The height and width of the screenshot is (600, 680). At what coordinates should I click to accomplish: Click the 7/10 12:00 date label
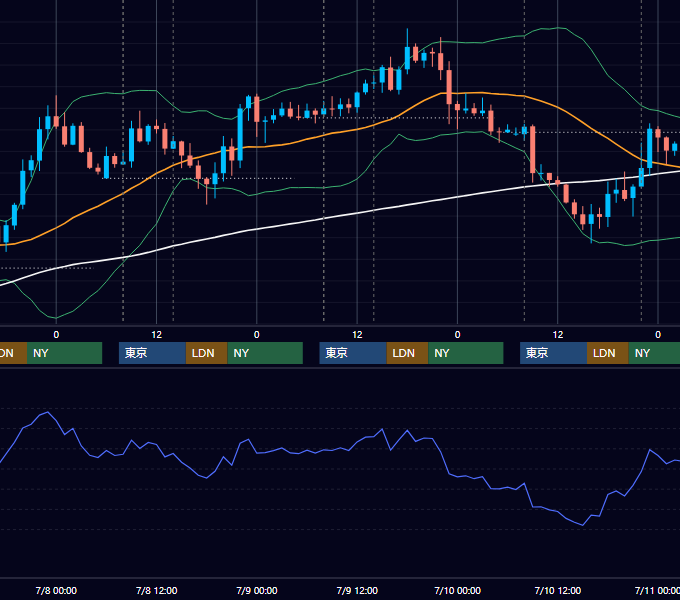(558, 590)
